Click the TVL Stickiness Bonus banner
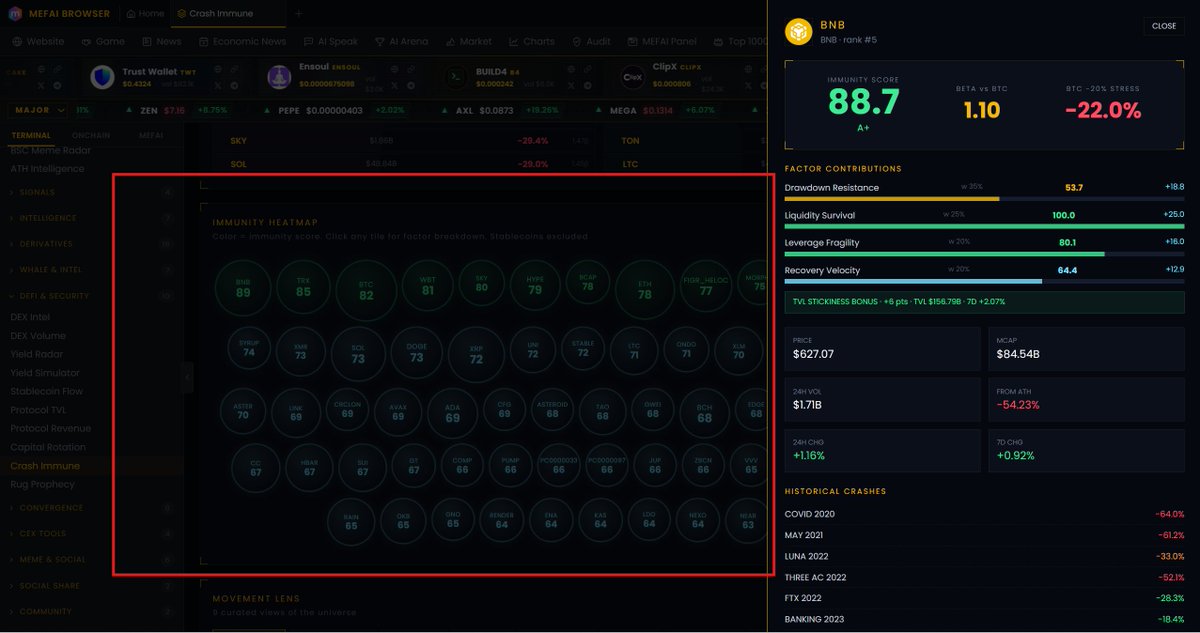 pyautogui.click(x=985, y=302)
